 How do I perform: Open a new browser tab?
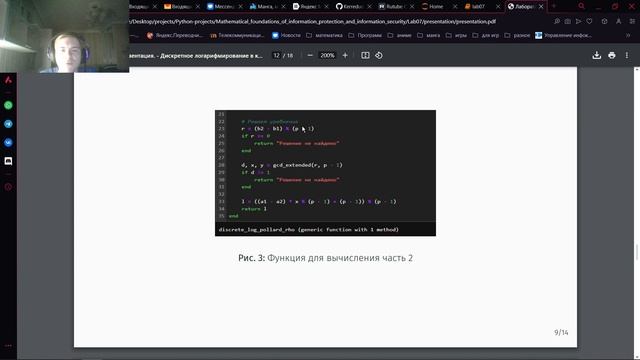(554, 6)
